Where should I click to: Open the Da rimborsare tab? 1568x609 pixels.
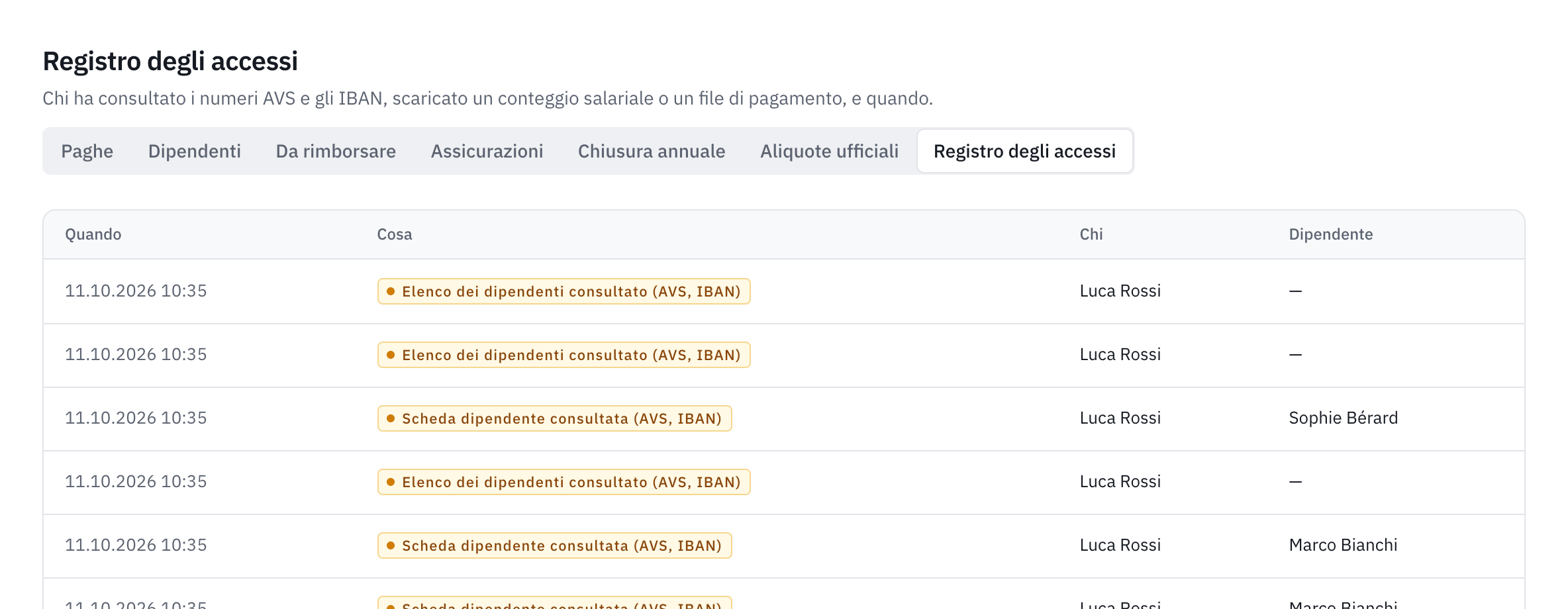(336, 151)
